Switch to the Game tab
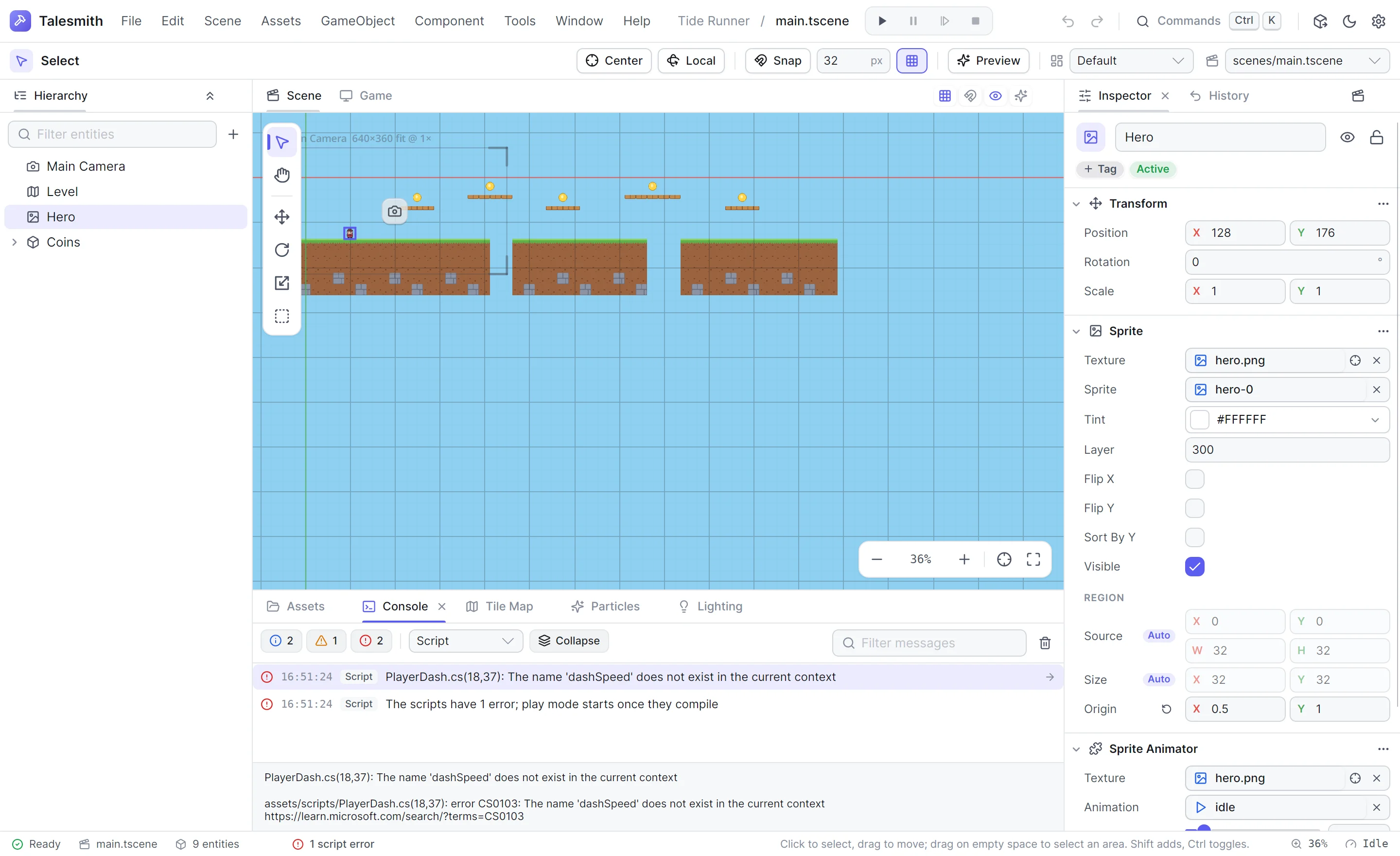 [x=366, y=95]
